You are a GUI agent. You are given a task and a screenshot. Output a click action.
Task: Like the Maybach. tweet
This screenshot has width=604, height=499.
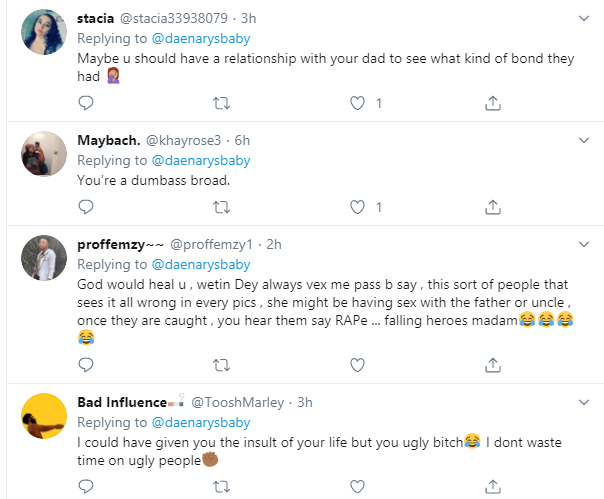click(356, 207)
